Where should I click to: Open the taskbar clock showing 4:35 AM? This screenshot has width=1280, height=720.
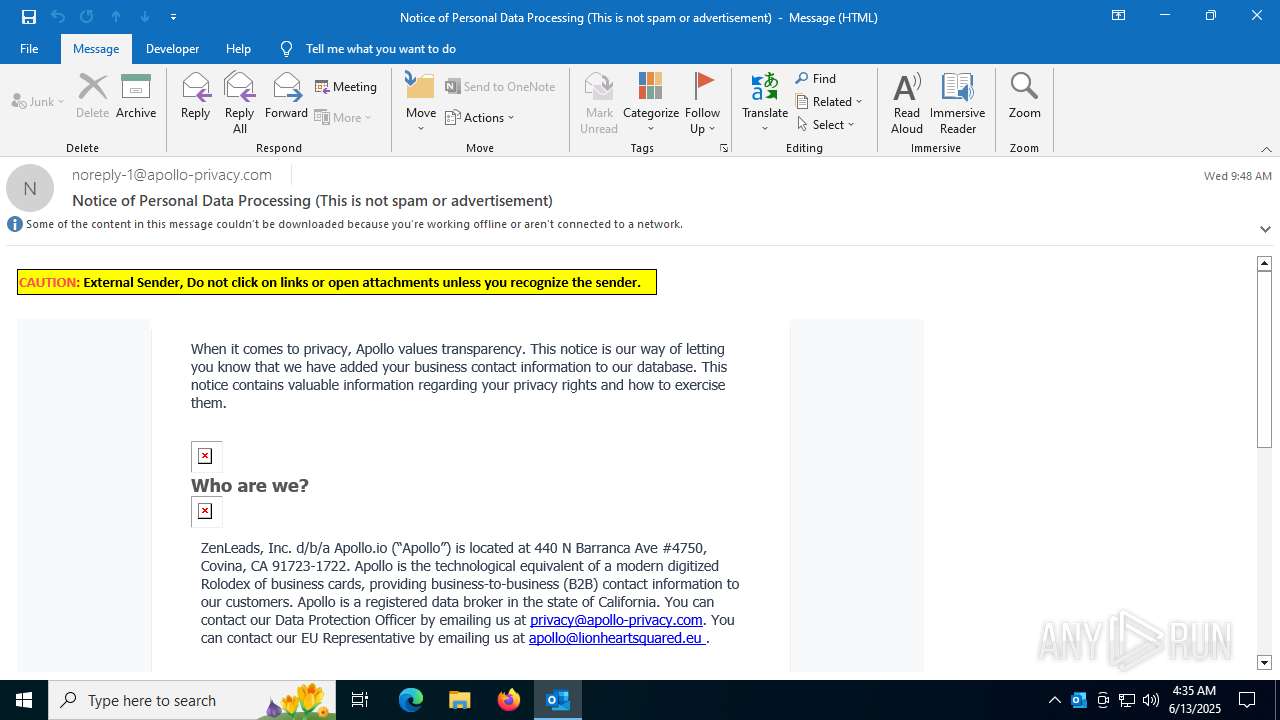tap(1194, 700)
